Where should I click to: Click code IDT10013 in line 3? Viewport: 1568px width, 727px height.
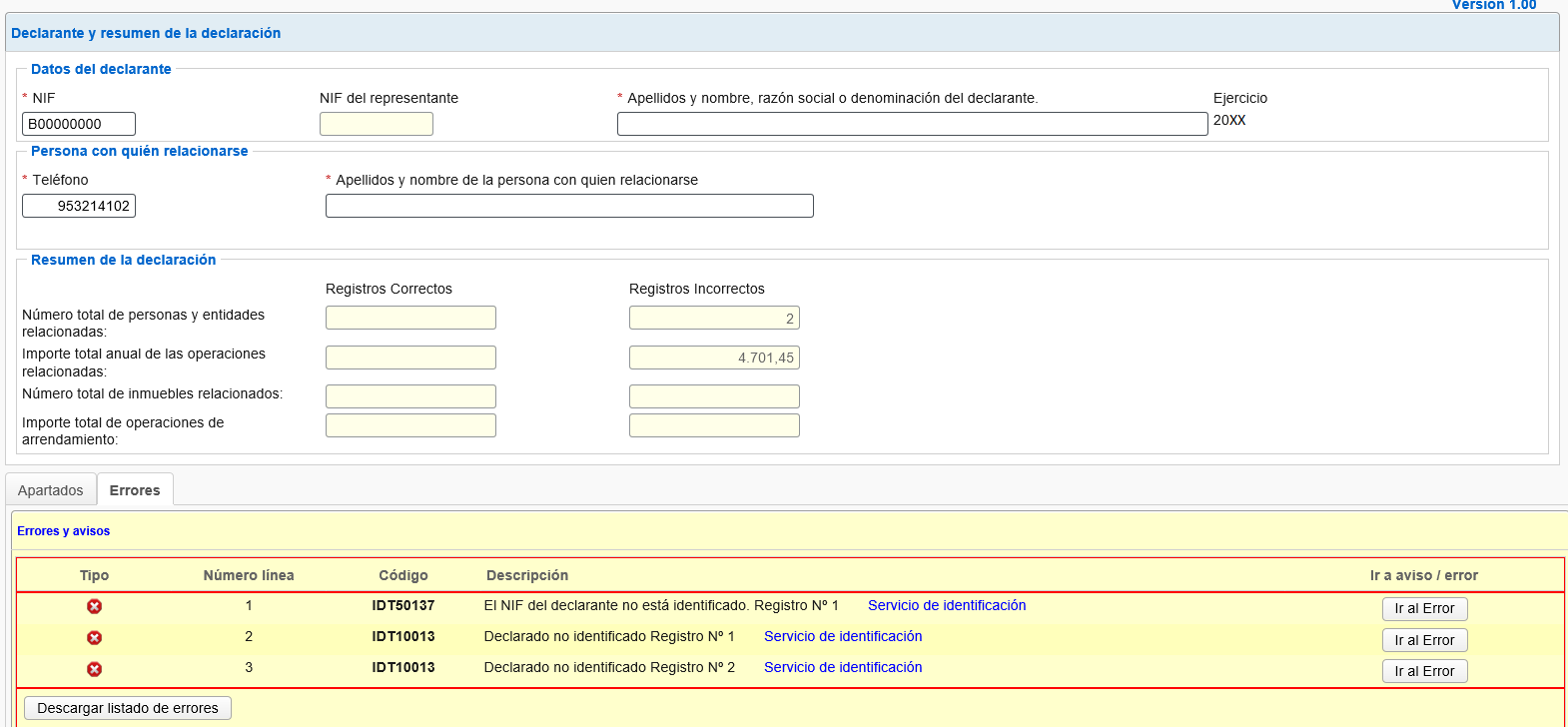403,667
